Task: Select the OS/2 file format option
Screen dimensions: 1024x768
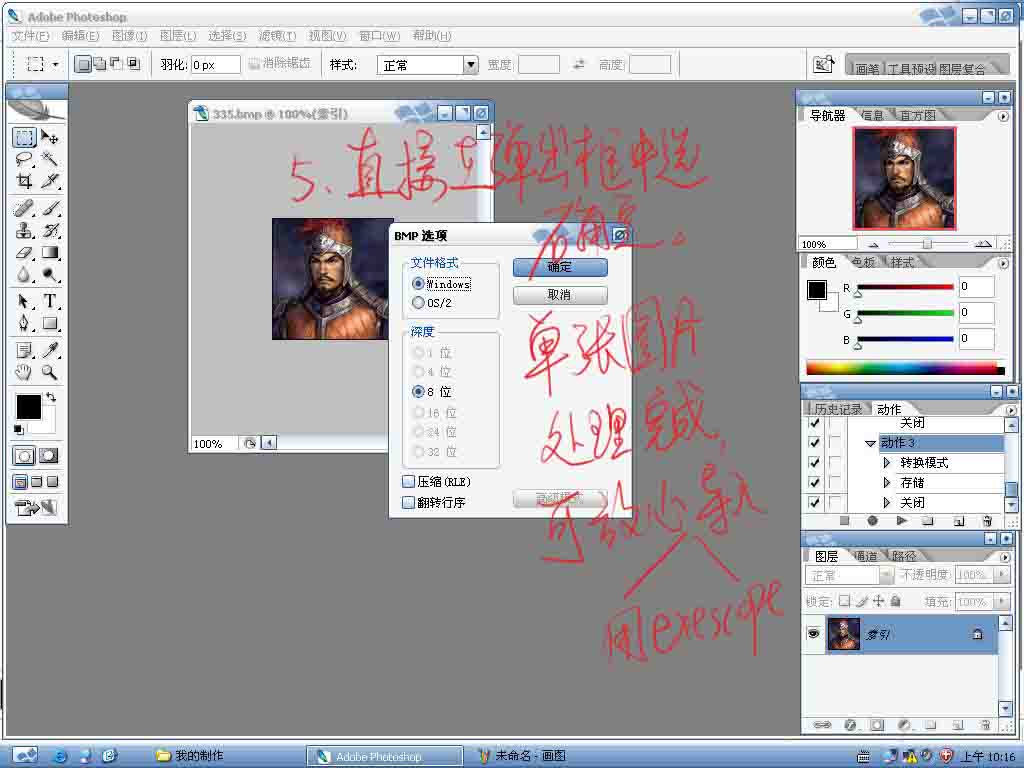Action: tap(419, 303)
